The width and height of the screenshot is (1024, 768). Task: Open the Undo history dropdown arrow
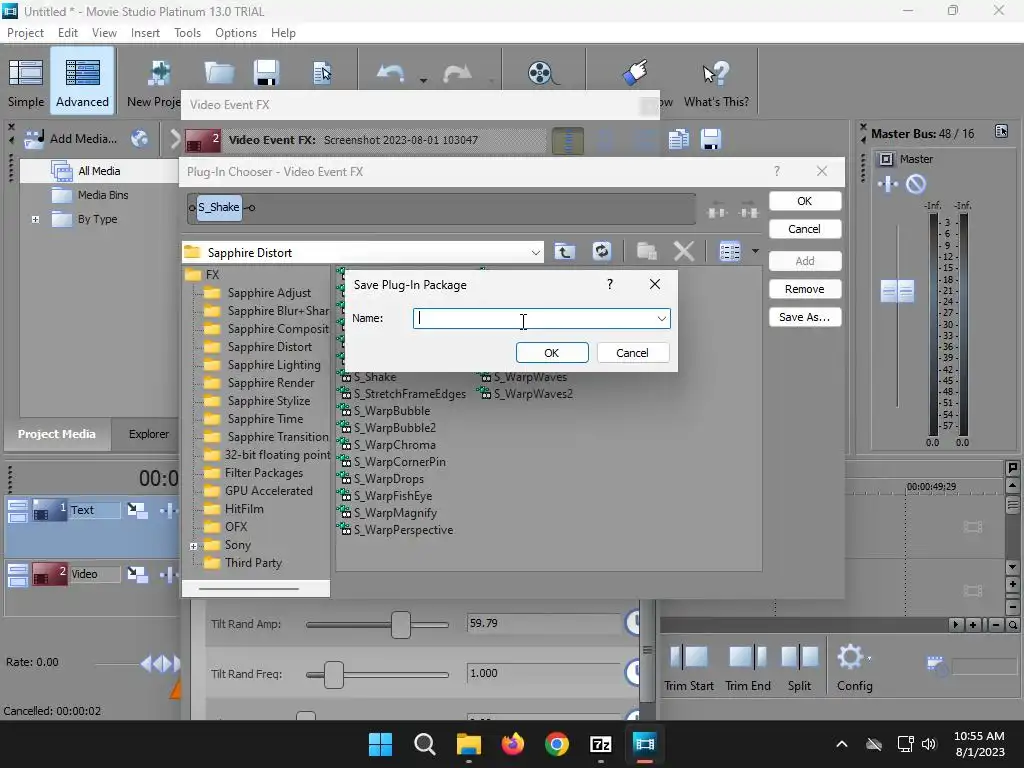click(423, 80)
